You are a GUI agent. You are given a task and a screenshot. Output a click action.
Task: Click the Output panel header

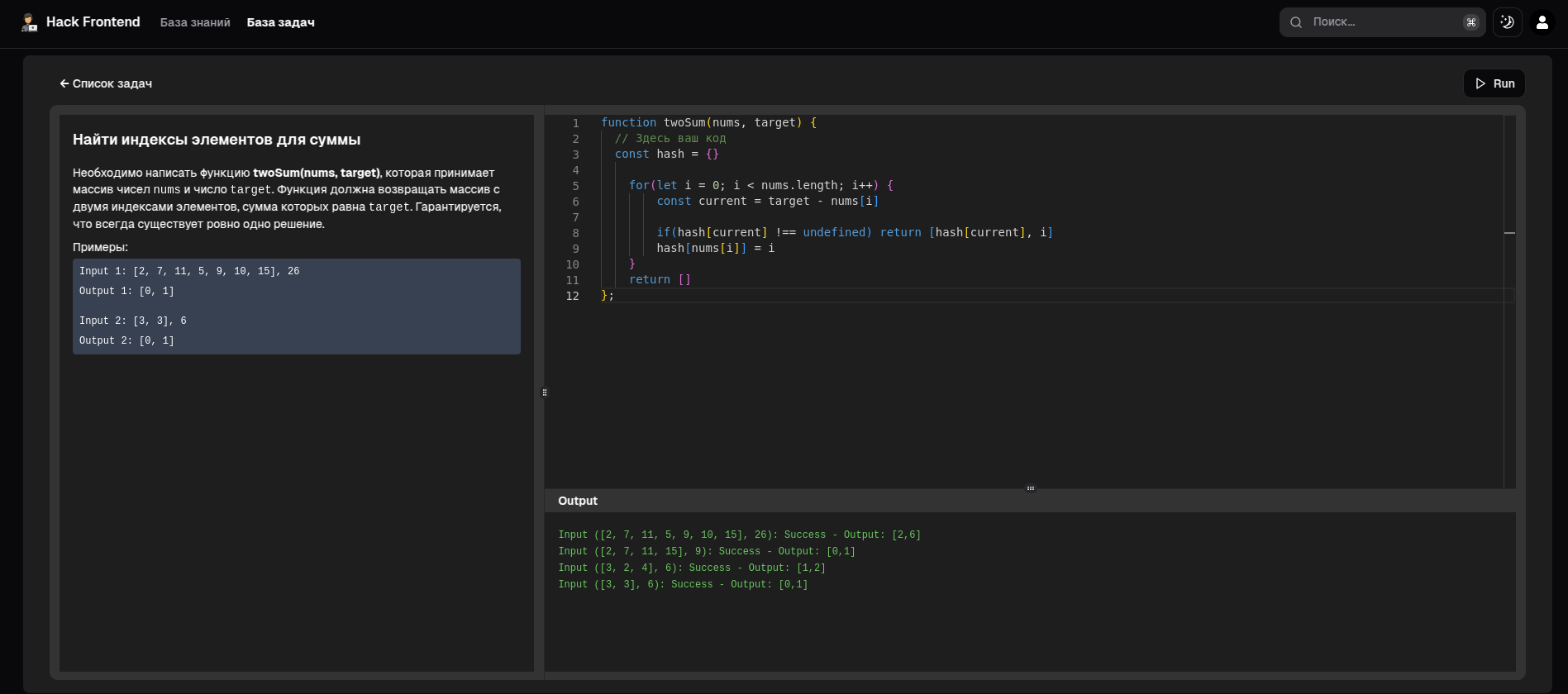click(1030, 501)
